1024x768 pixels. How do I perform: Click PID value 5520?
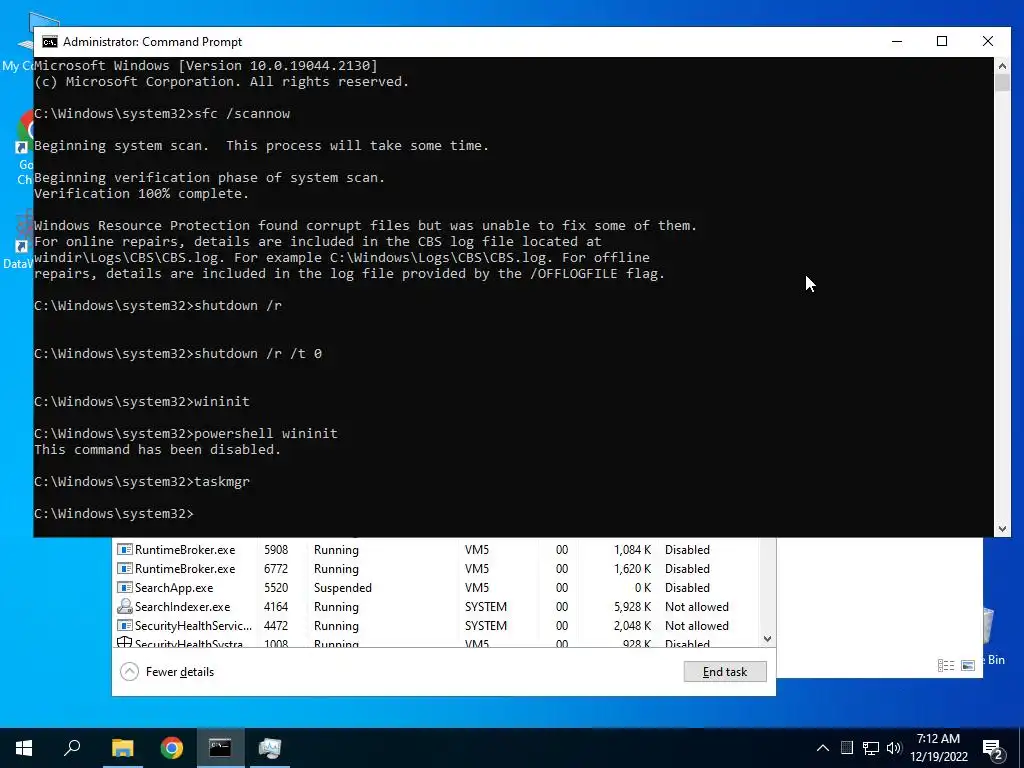276,588
